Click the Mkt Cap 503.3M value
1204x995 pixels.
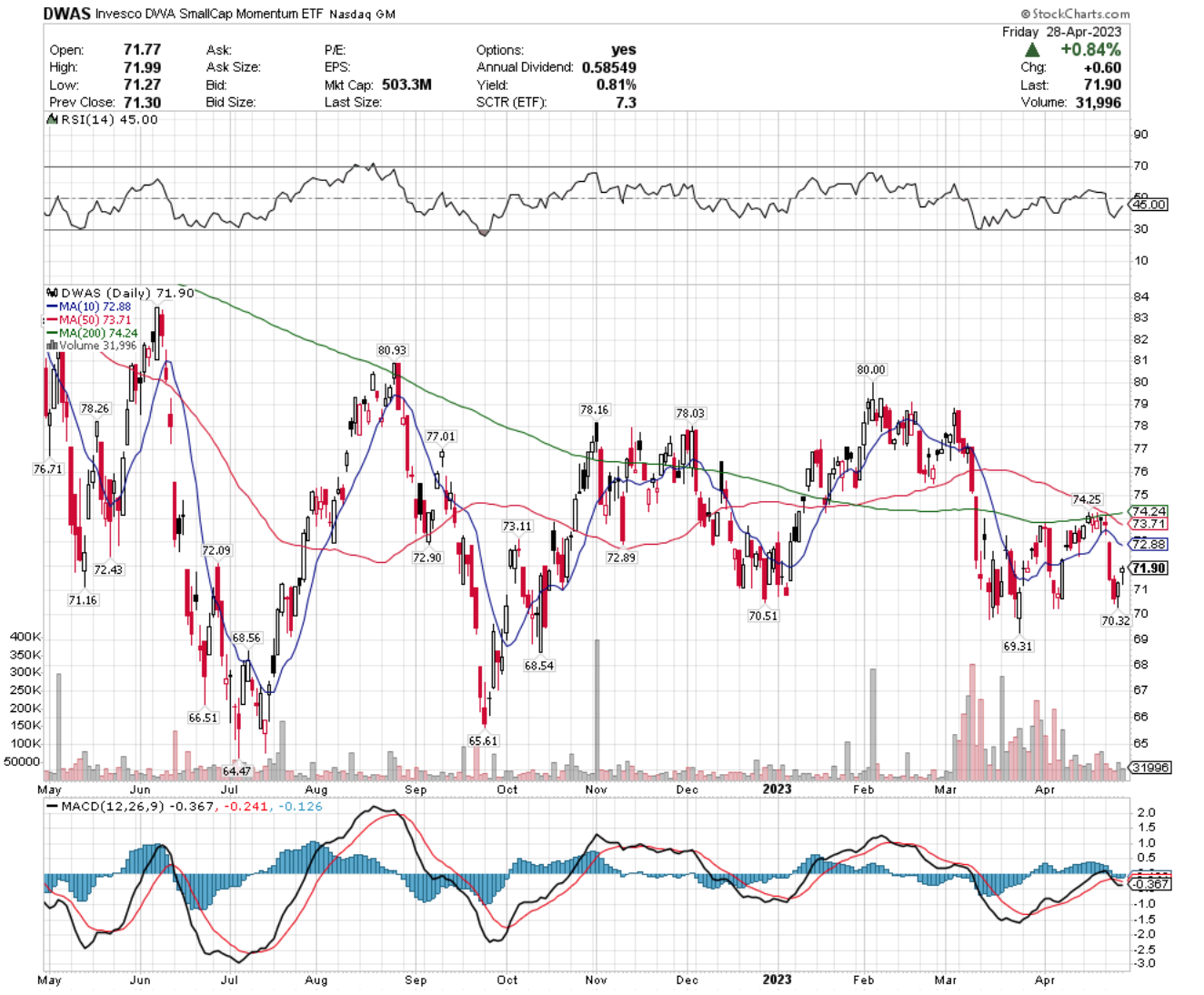pyautogui.click(x=406, y=85)
